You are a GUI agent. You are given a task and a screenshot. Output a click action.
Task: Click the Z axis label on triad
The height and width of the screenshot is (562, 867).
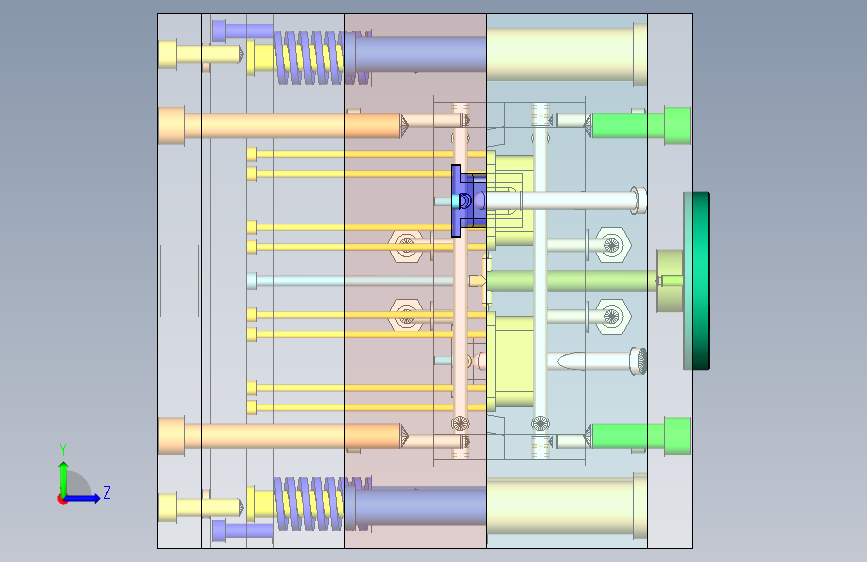[x=107, y=492]
